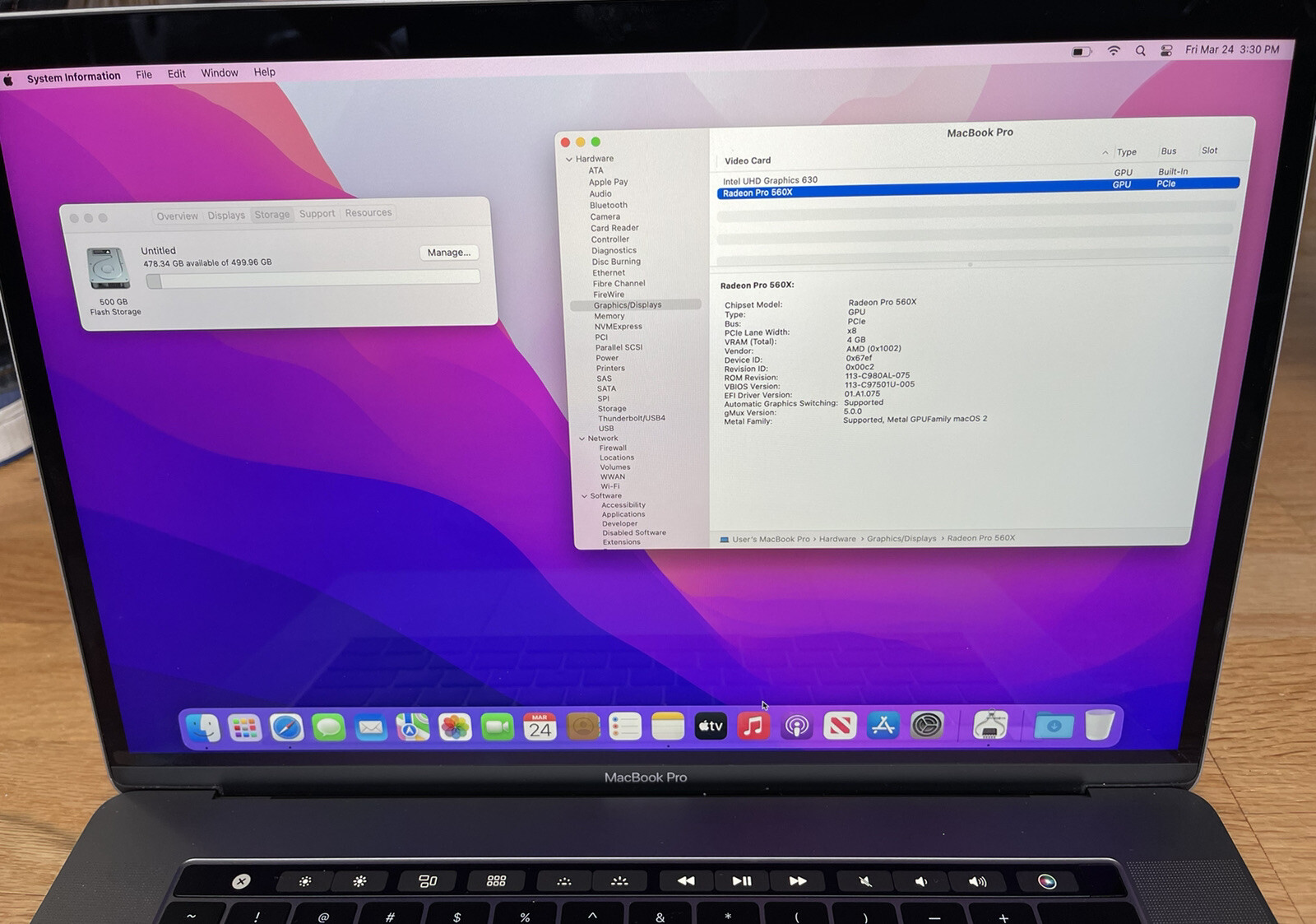Sort video cards by Bus column
Viewport: 1316px width, 924px height.
[1169, 151]
